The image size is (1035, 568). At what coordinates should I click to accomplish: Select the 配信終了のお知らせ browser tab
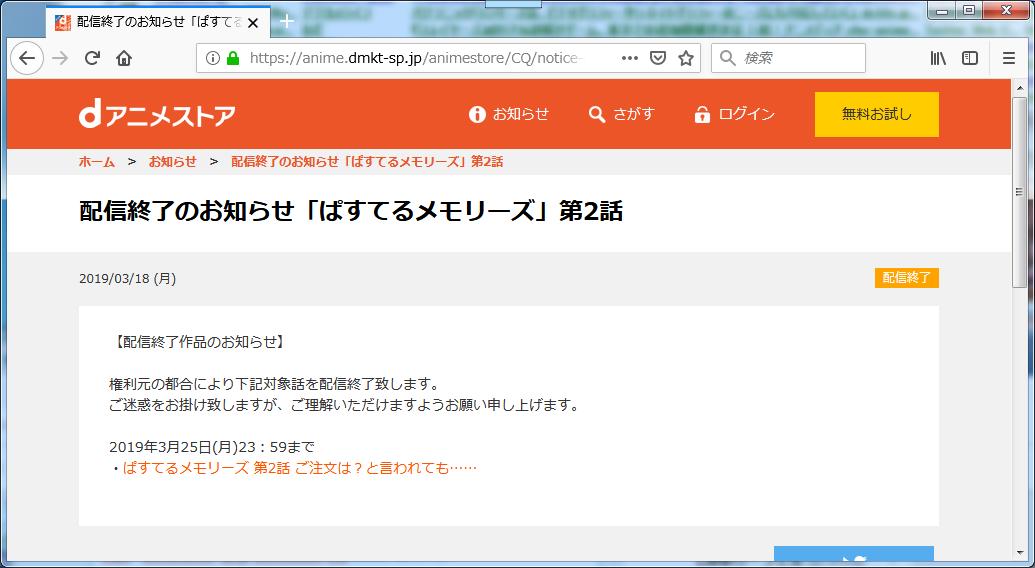pos(158,22)
